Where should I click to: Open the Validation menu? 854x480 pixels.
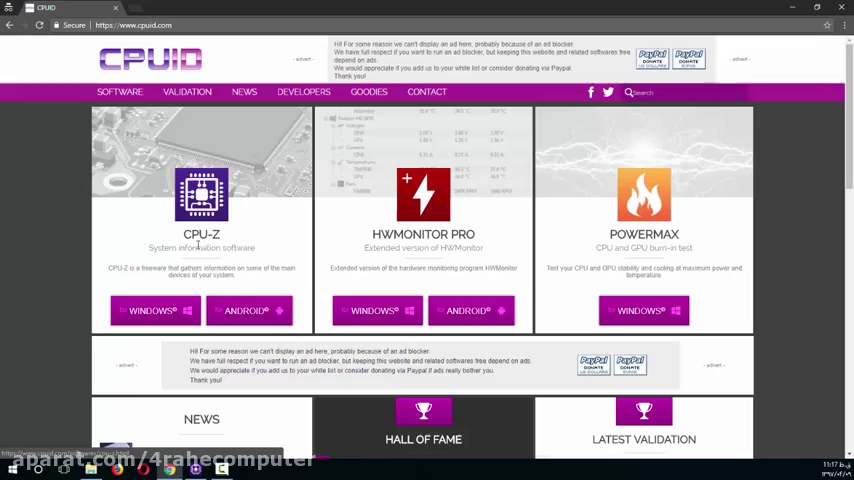pyautogui.click(x=187, y=92)
